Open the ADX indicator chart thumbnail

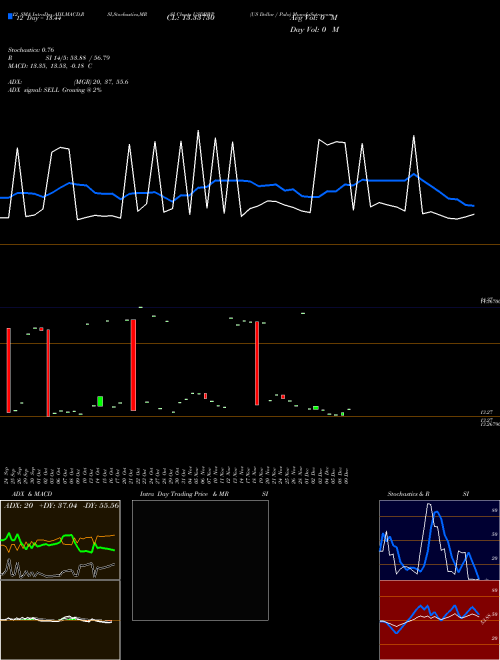(x=60, y=540)
